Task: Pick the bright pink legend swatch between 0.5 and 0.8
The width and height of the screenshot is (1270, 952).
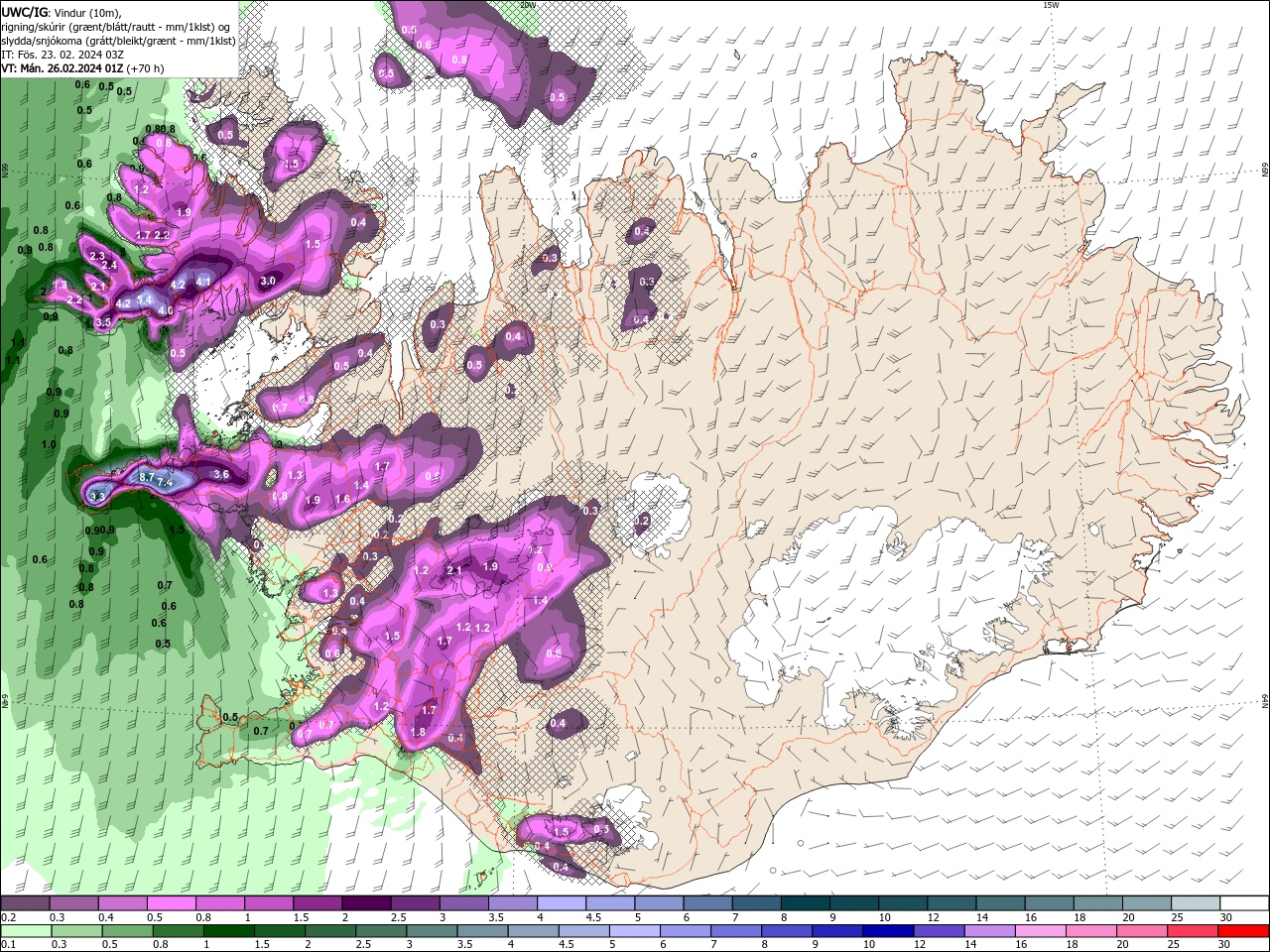Action: click(171, 903)
